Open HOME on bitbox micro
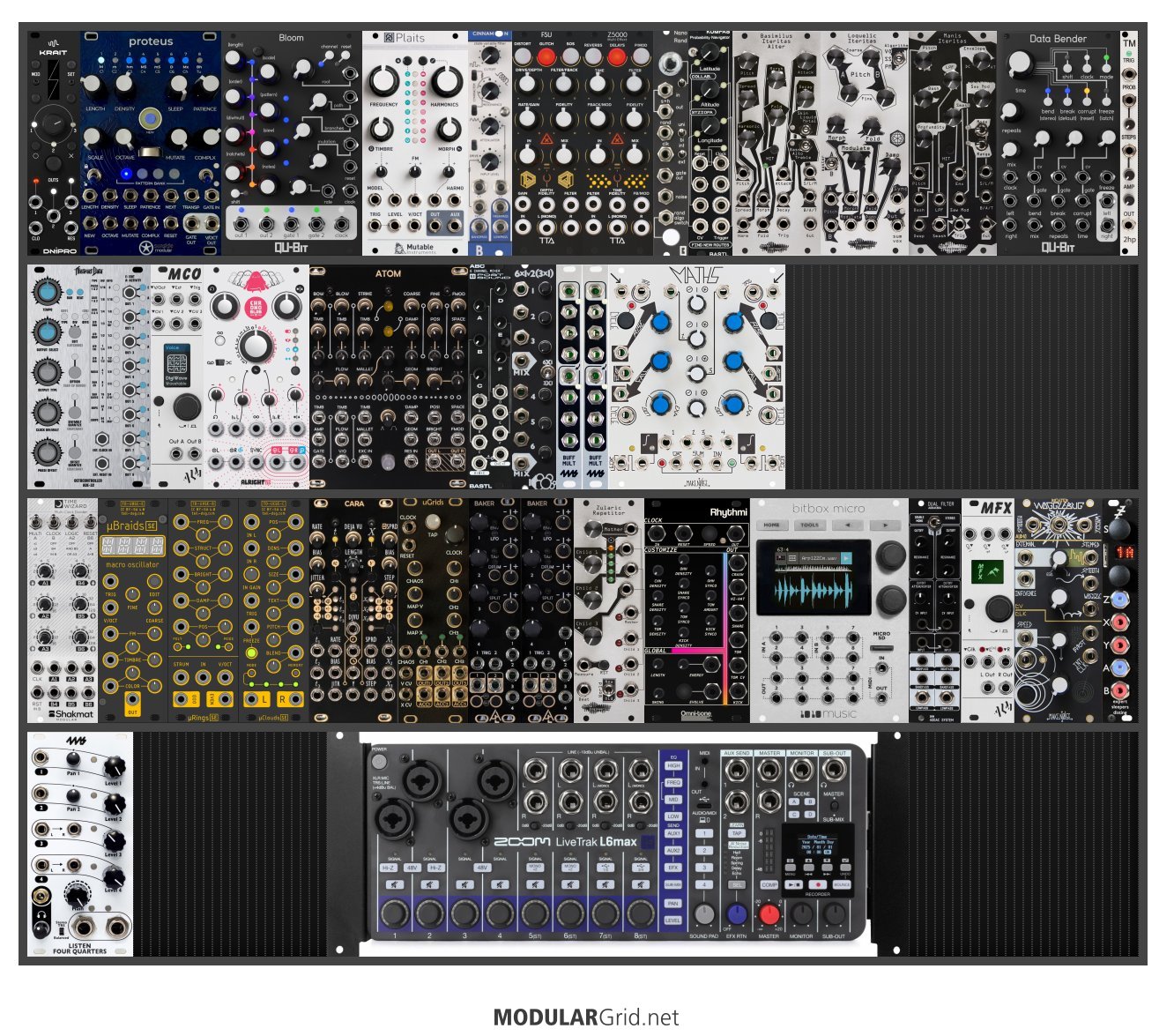This screenshot has width=1174, height=1036. [x=772, y=525]
